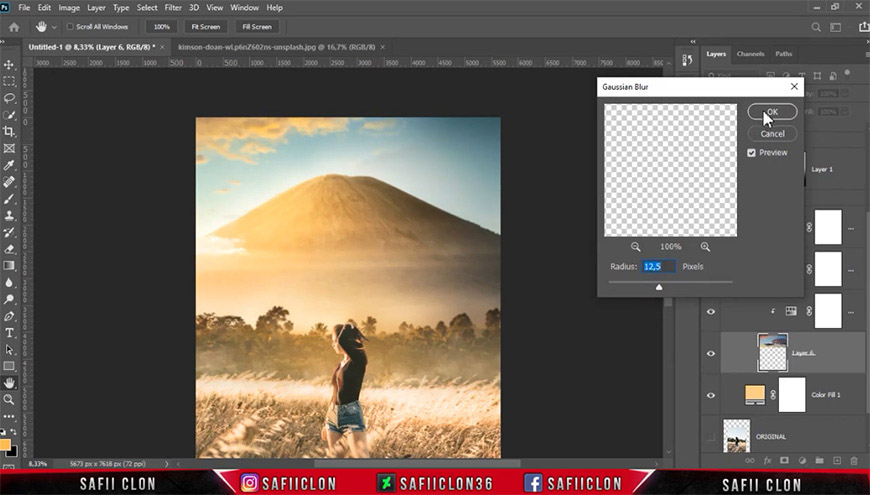870x495 pixels.
Task: Click the foreground color swatch
Action: pyautogui.click(x=5, y=445)
